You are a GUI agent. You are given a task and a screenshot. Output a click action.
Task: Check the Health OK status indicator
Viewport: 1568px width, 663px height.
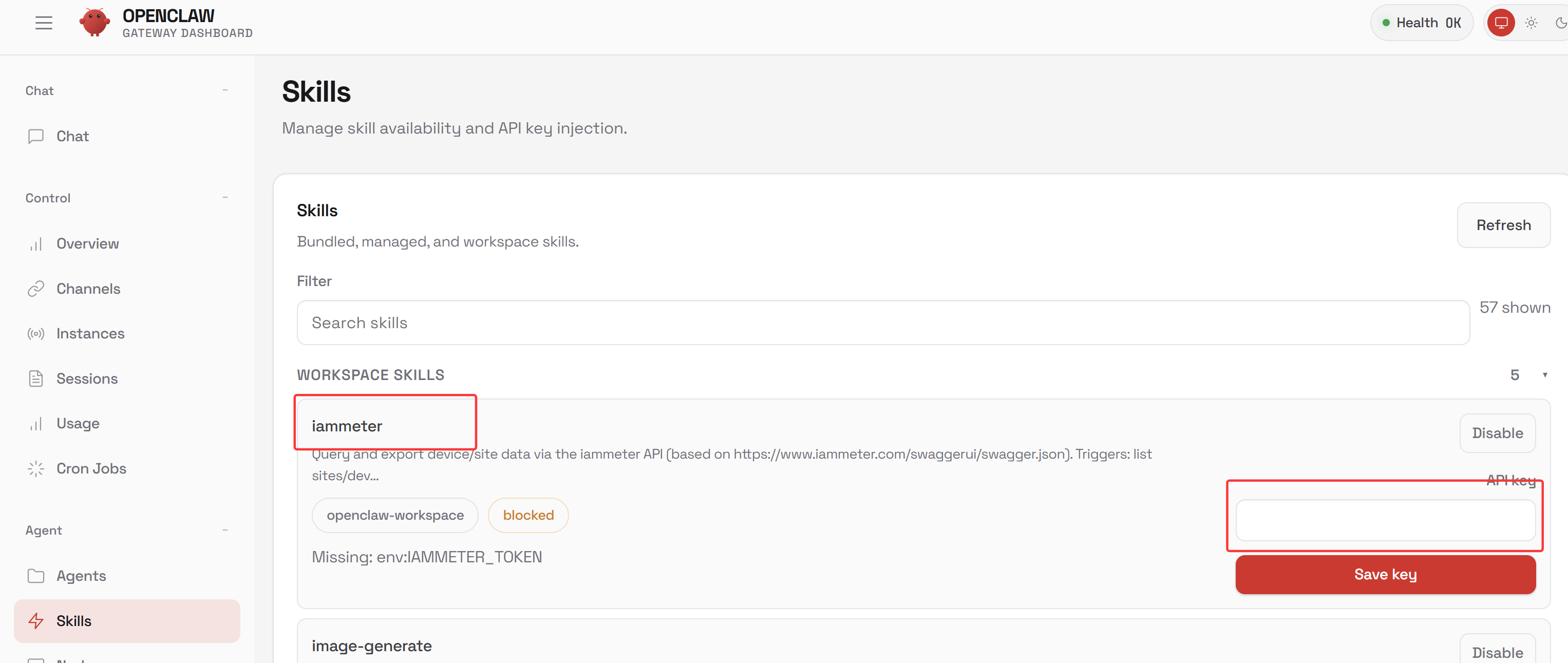pyautogui.click(x=1422, y=23)
